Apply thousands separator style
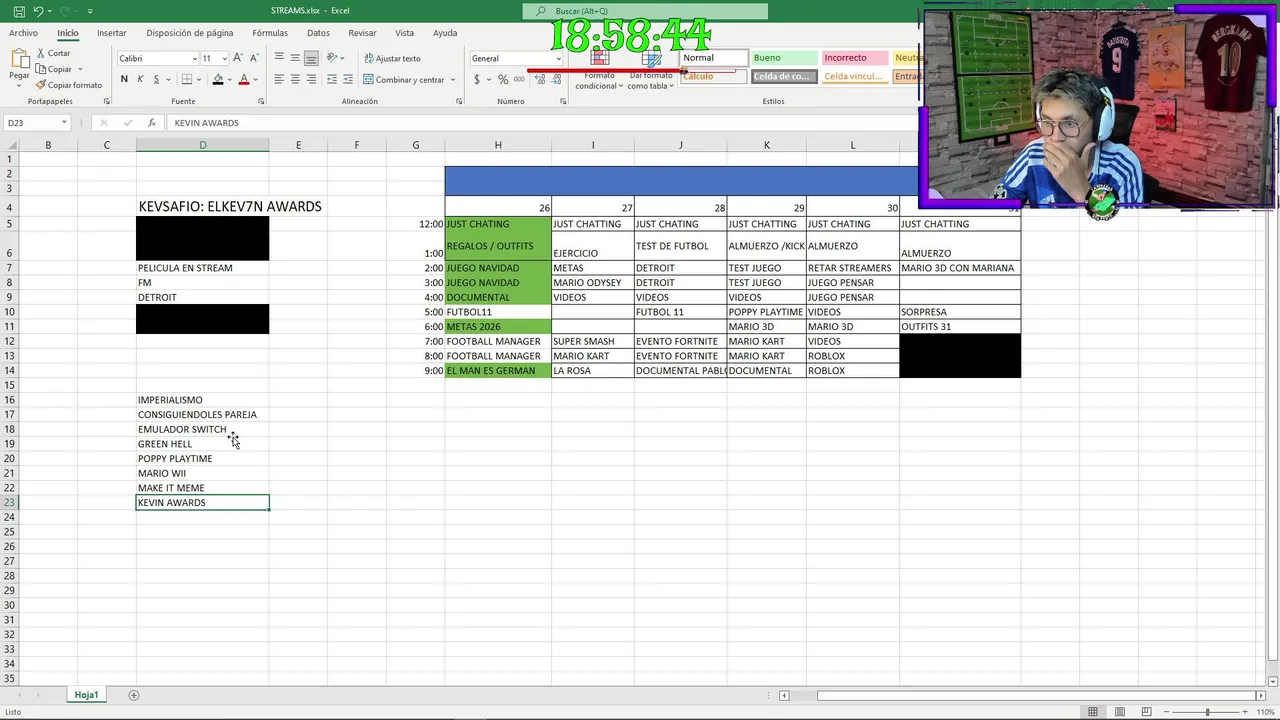This screenshot has width=1280, height=720. [x=518, y=80]
